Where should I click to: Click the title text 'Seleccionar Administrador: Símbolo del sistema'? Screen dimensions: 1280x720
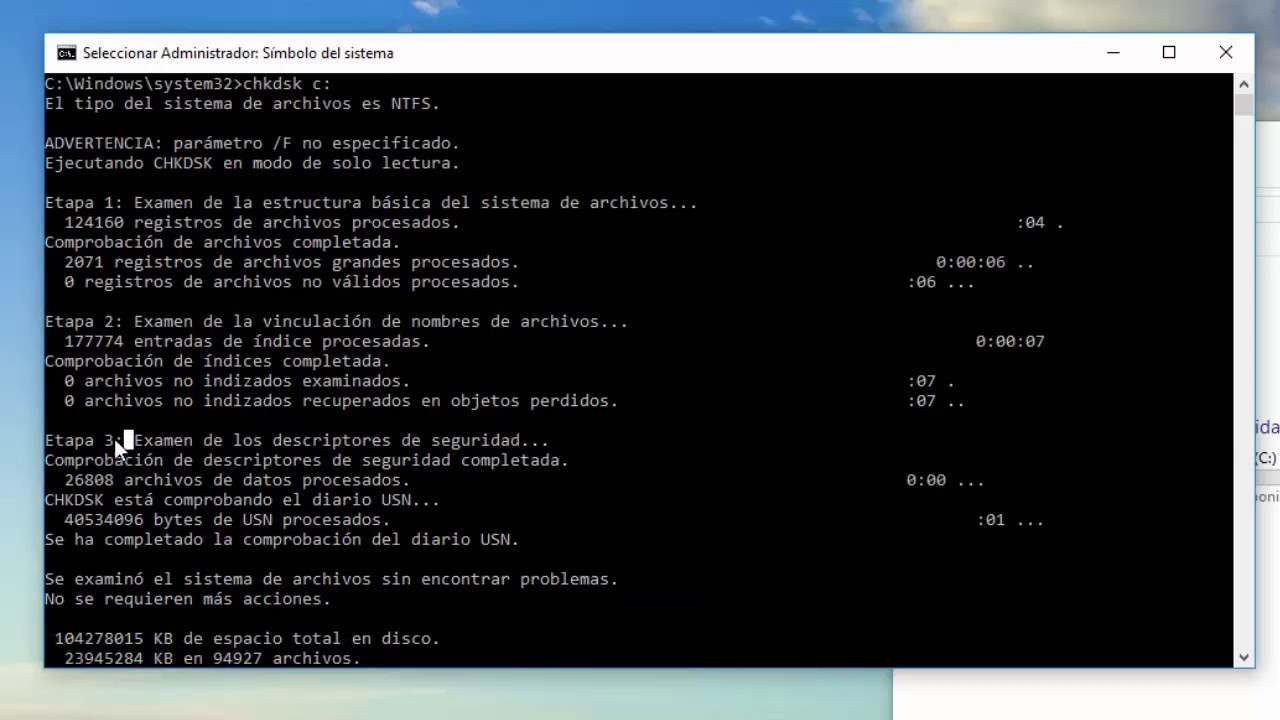click(238, 53)
